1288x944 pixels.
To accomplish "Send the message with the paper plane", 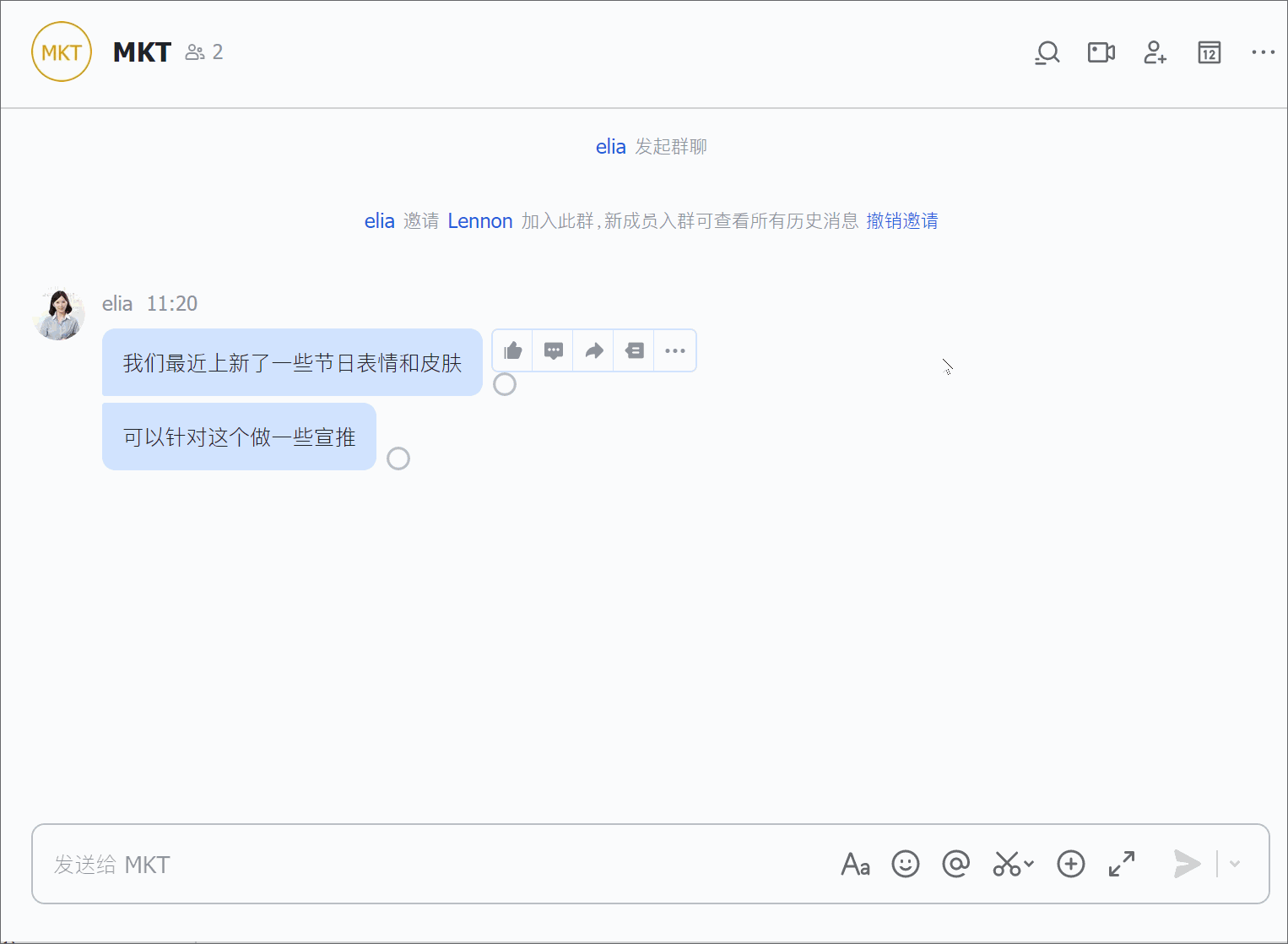I will click(1187, 864).
